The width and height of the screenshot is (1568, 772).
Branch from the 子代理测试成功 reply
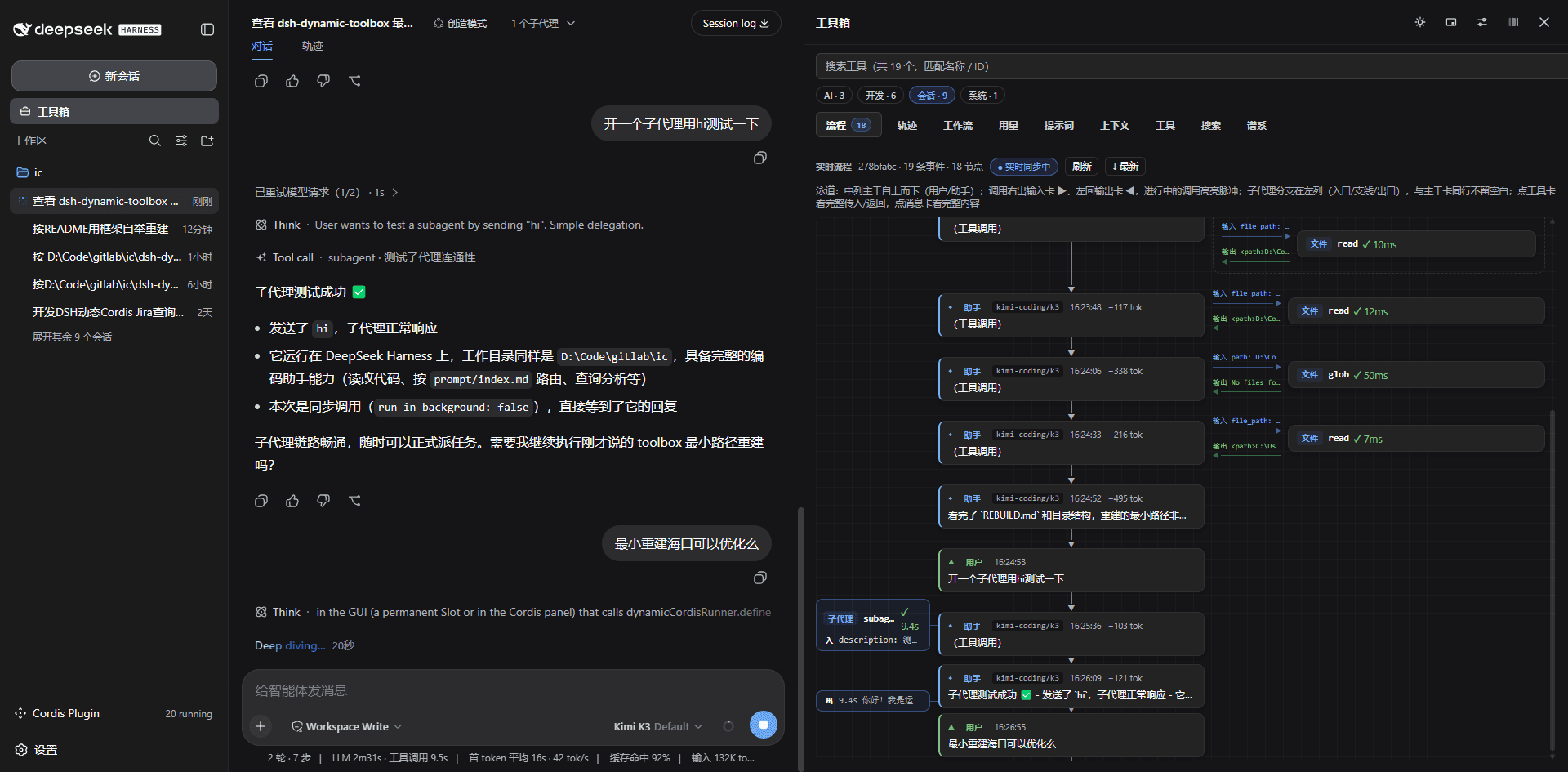point(354,501)
